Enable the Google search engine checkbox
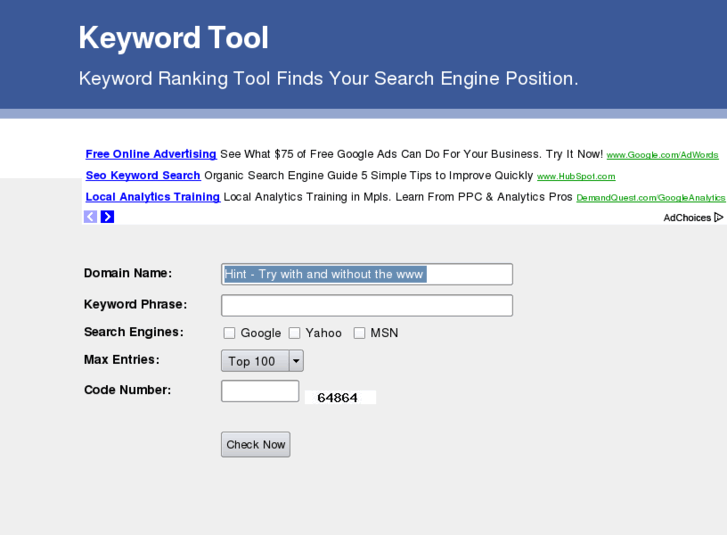Image resolution: width=727 pixels, height=545 pixels. point(229,333)
